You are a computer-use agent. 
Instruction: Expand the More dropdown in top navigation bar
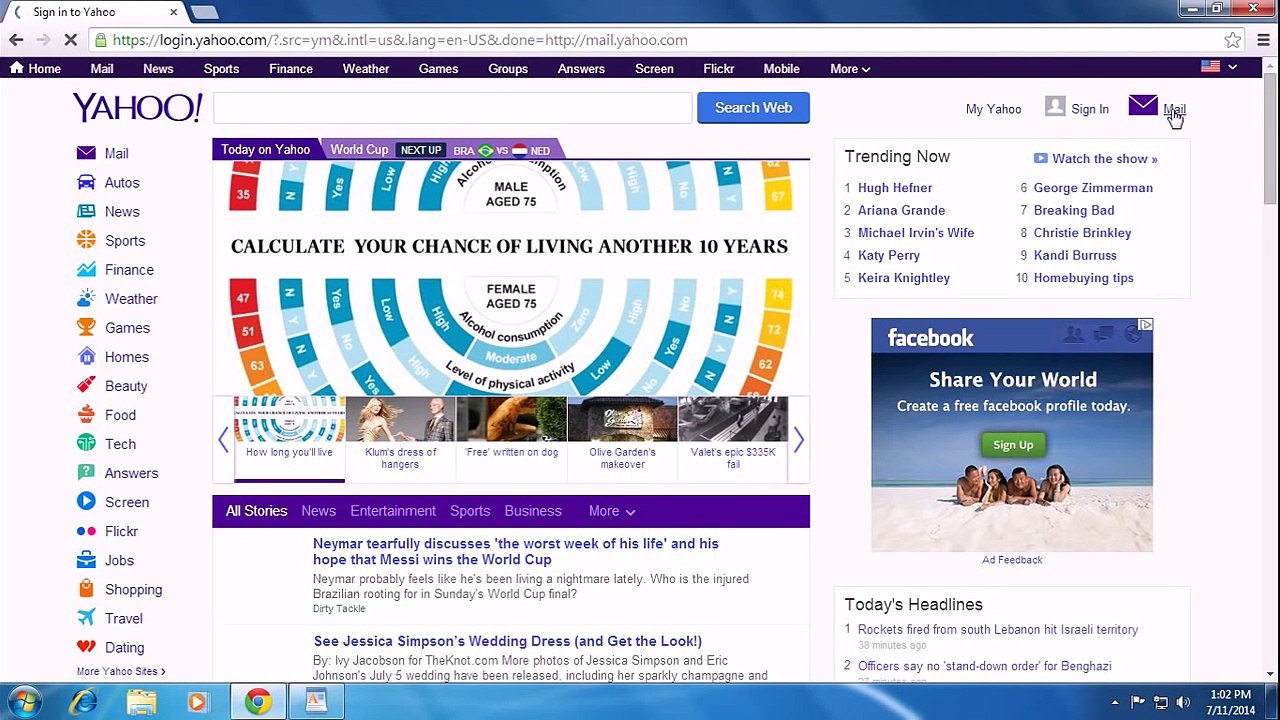click(x=850, y=69)
